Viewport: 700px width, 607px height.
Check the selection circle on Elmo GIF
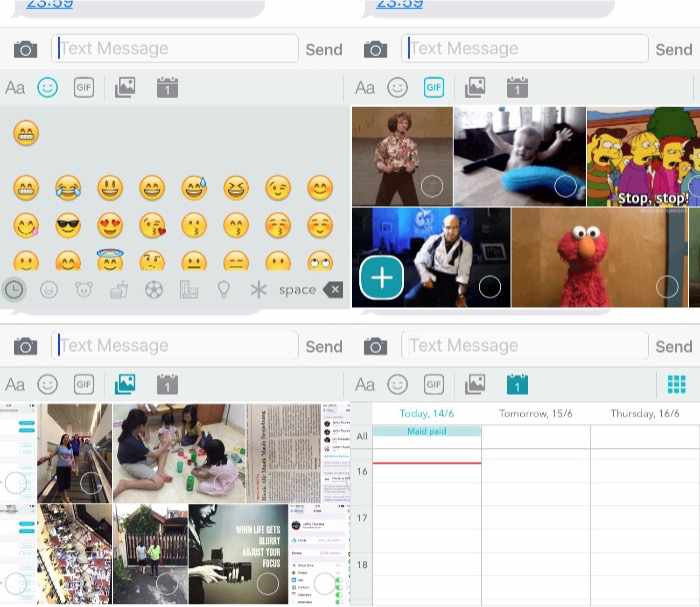[x=667, y=287]
